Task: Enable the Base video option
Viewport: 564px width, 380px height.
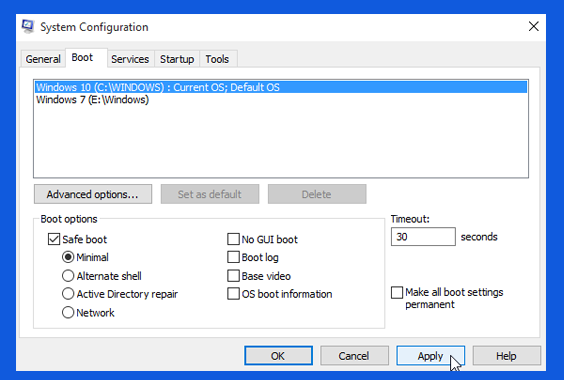Action: click(233, 276)
